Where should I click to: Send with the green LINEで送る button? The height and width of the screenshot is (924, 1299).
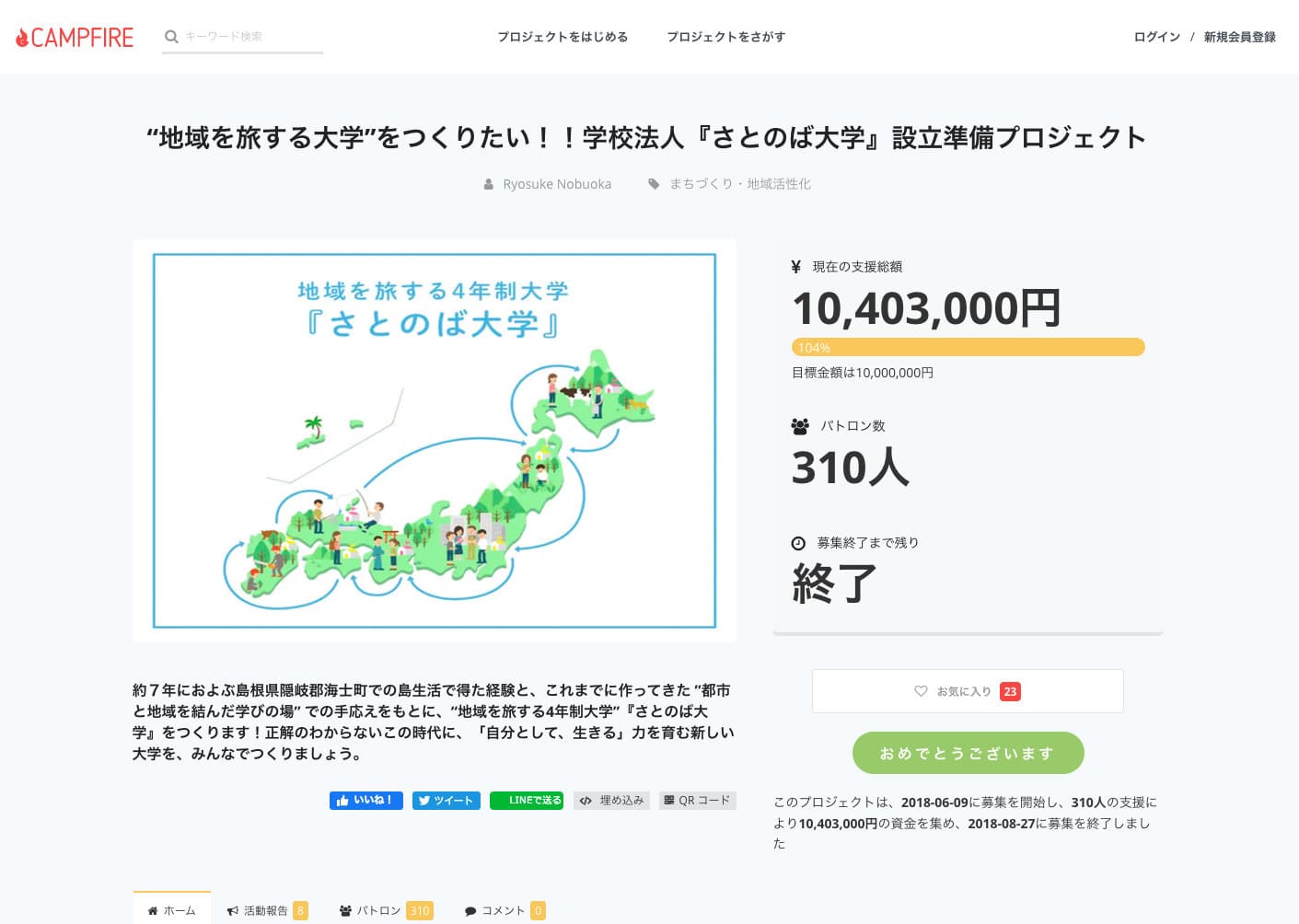pyautogui.click(x=526, y=801)
